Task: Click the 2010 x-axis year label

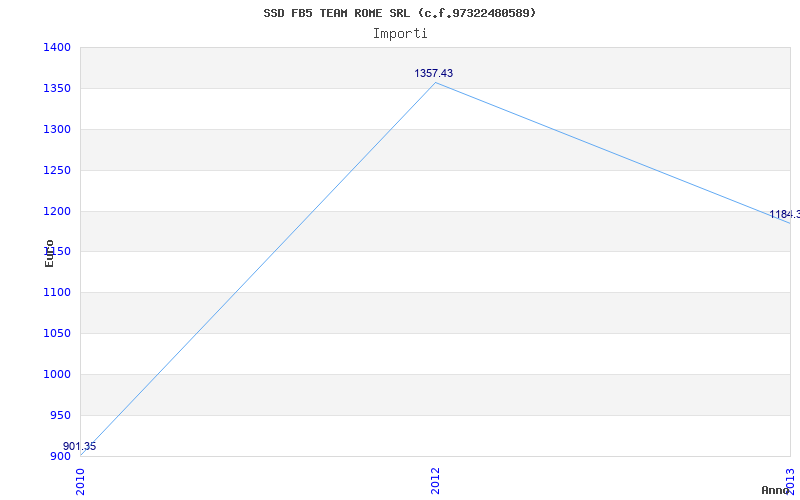Action: click(x=80, y=480)
